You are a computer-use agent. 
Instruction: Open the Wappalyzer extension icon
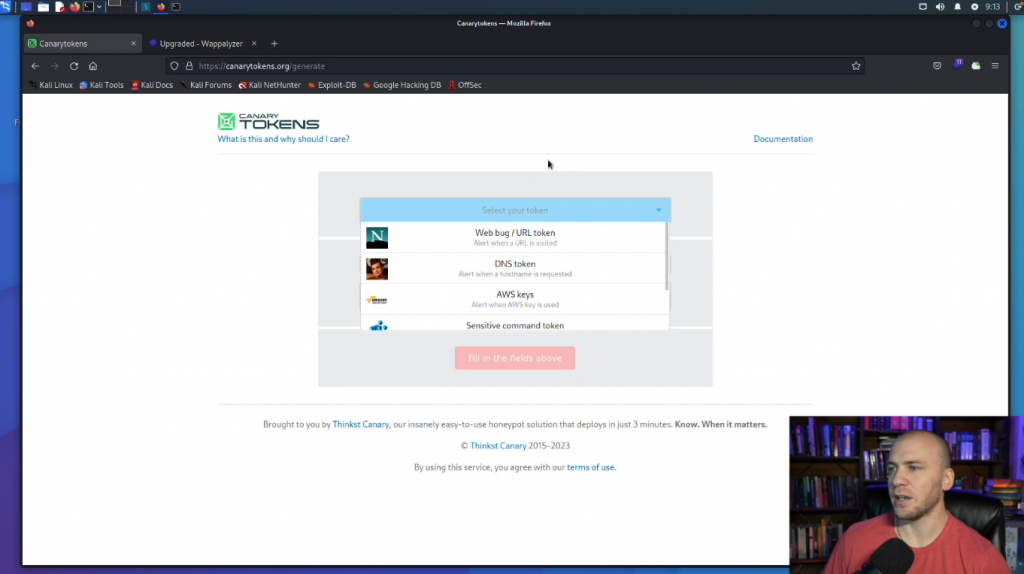coord(957,65)
